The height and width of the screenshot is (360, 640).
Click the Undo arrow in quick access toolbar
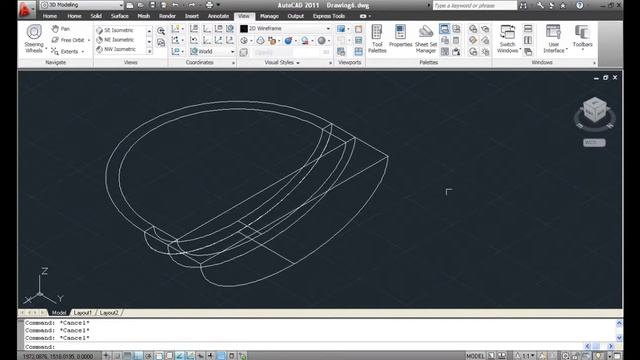pyautogui.click(x=175, y=5)
